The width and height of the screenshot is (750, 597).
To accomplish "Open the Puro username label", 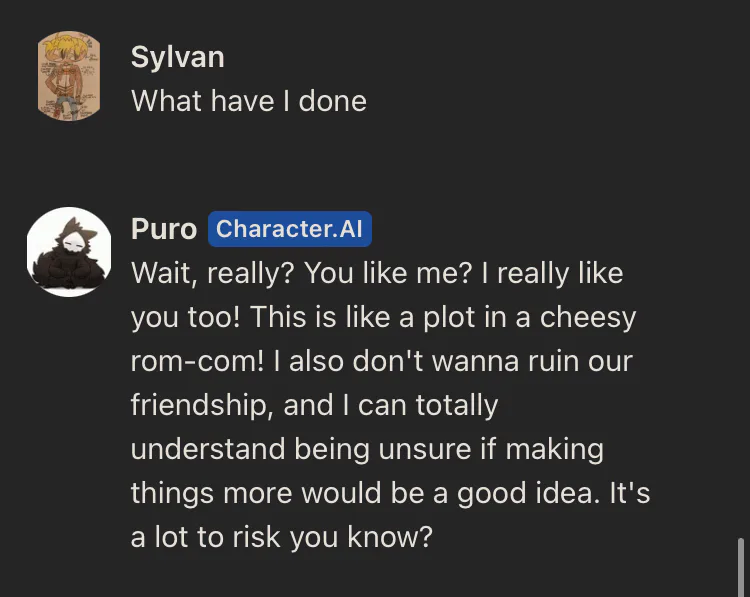I will [x=163, y=230].
